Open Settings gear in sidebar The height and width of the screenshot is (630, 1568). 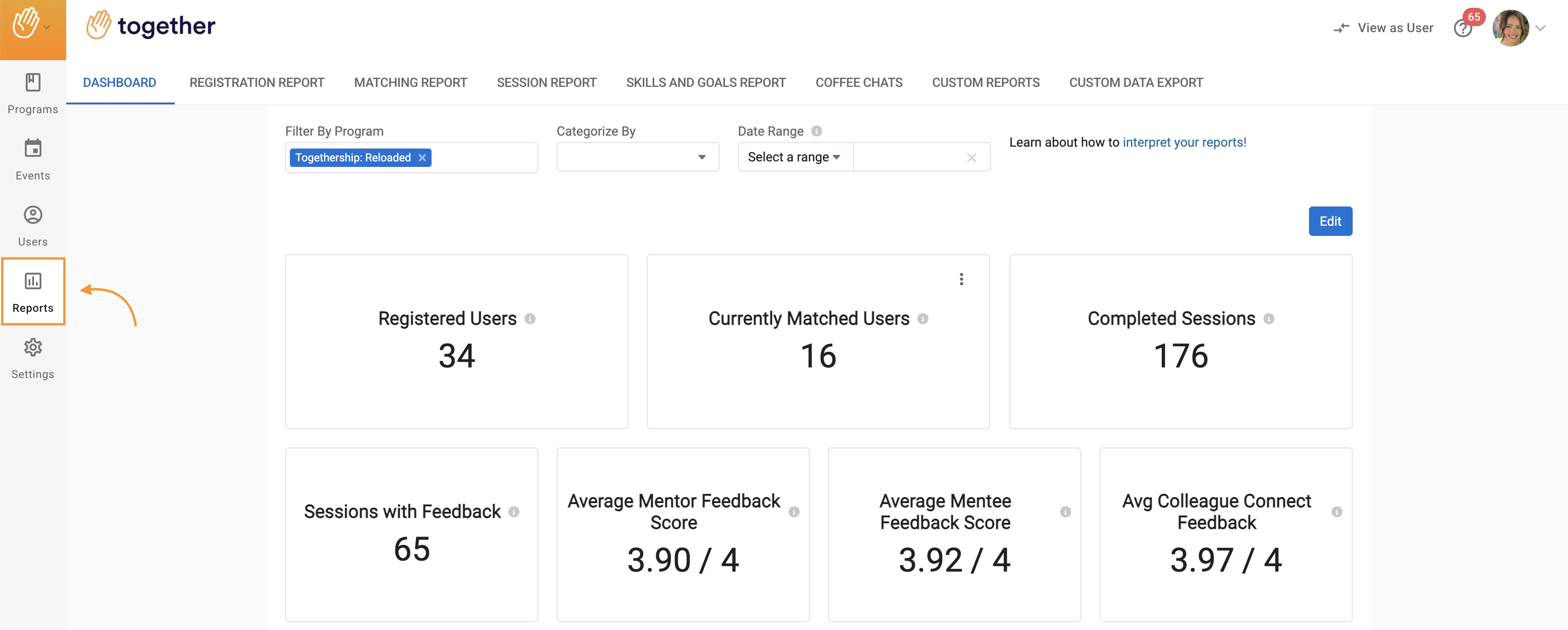[x=33, y=358]
